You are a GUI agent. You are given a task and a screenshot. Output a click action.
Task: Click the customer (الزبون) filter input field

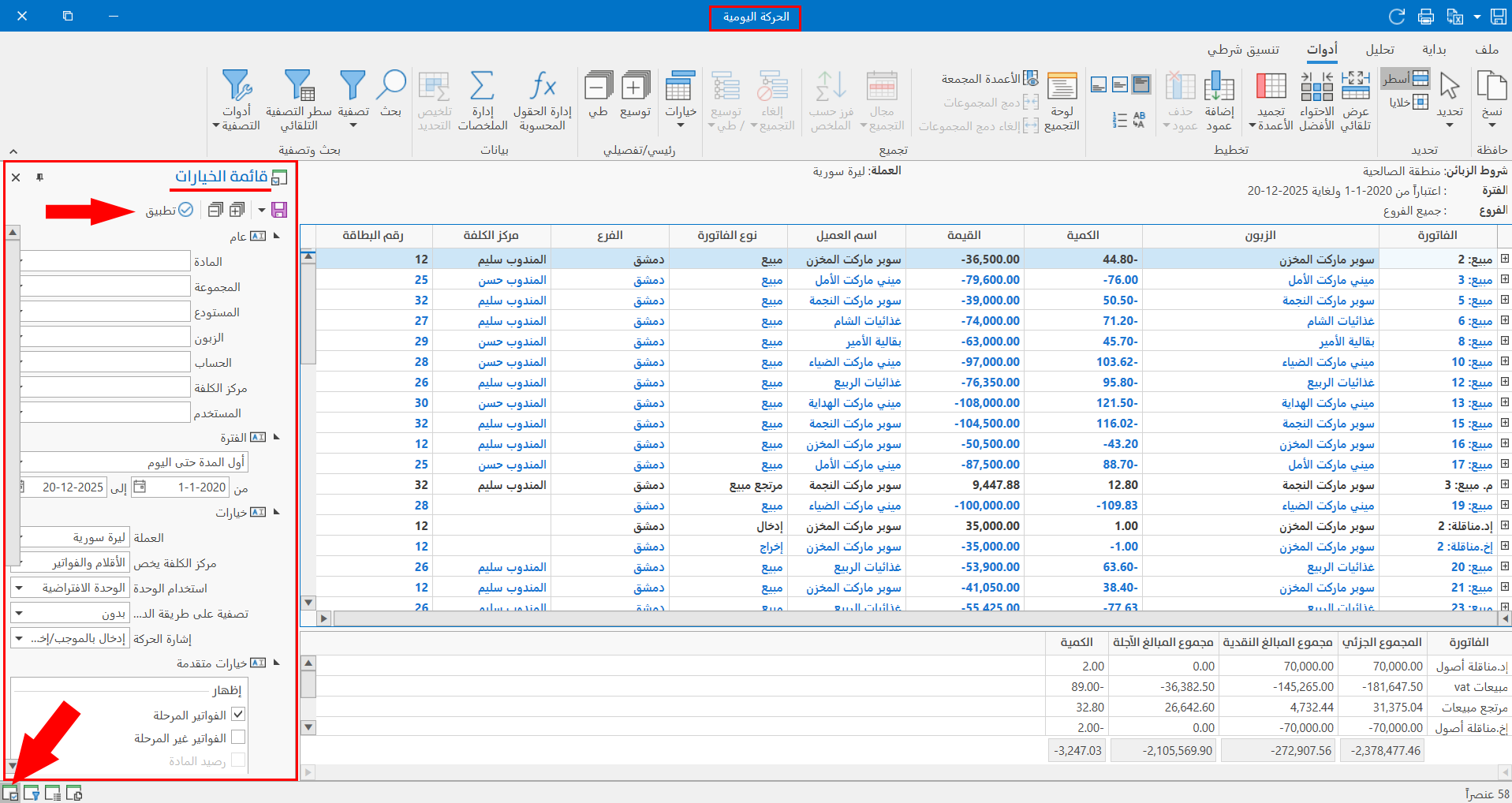(105, 338)
